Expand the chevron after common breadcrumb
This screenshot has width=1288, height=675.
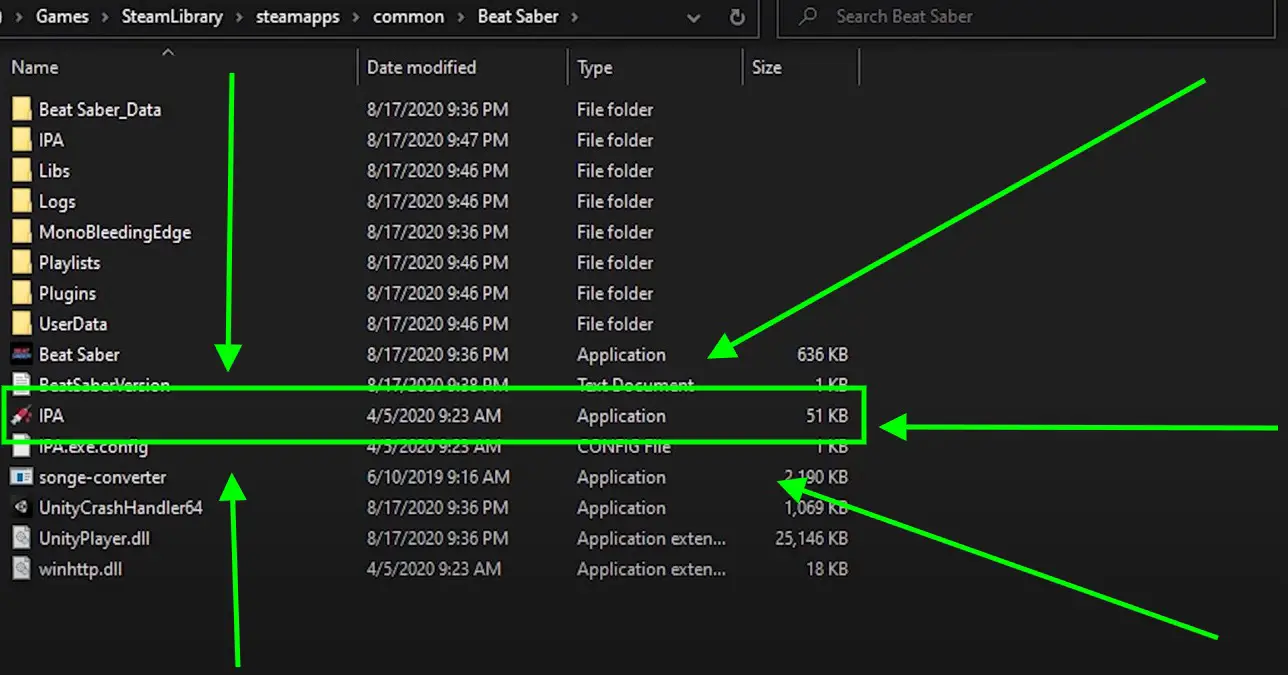pos(460,17)
